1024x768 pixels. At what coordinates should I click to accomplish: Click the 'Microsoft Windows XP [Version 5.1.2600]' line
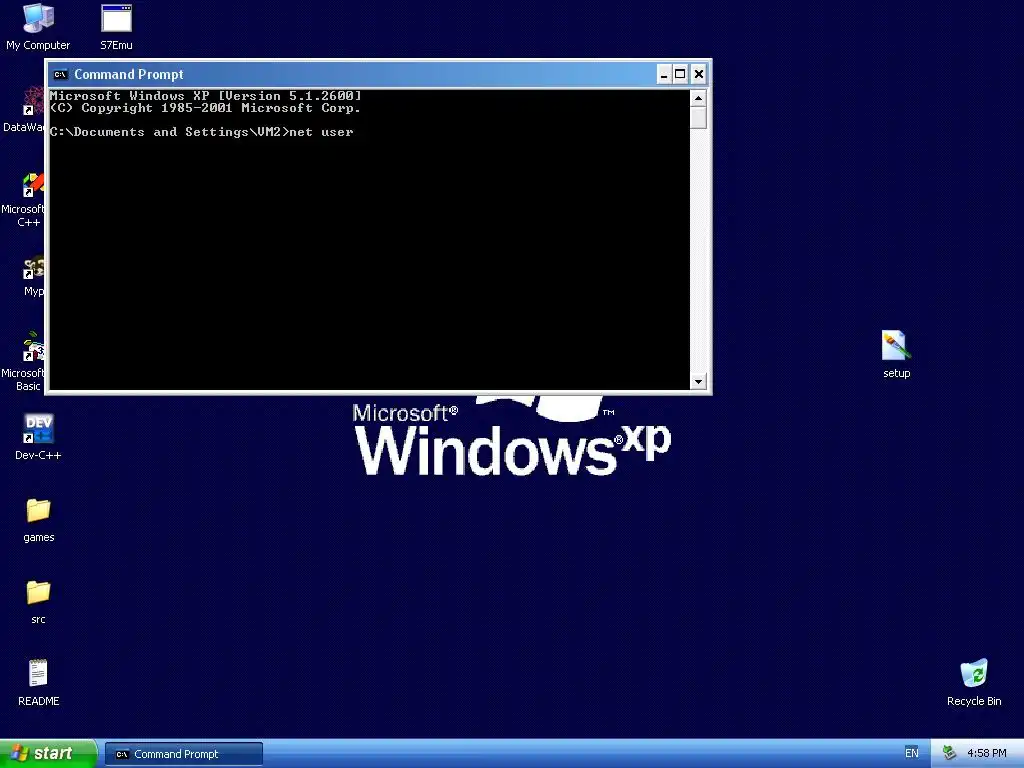pos(206,96)
